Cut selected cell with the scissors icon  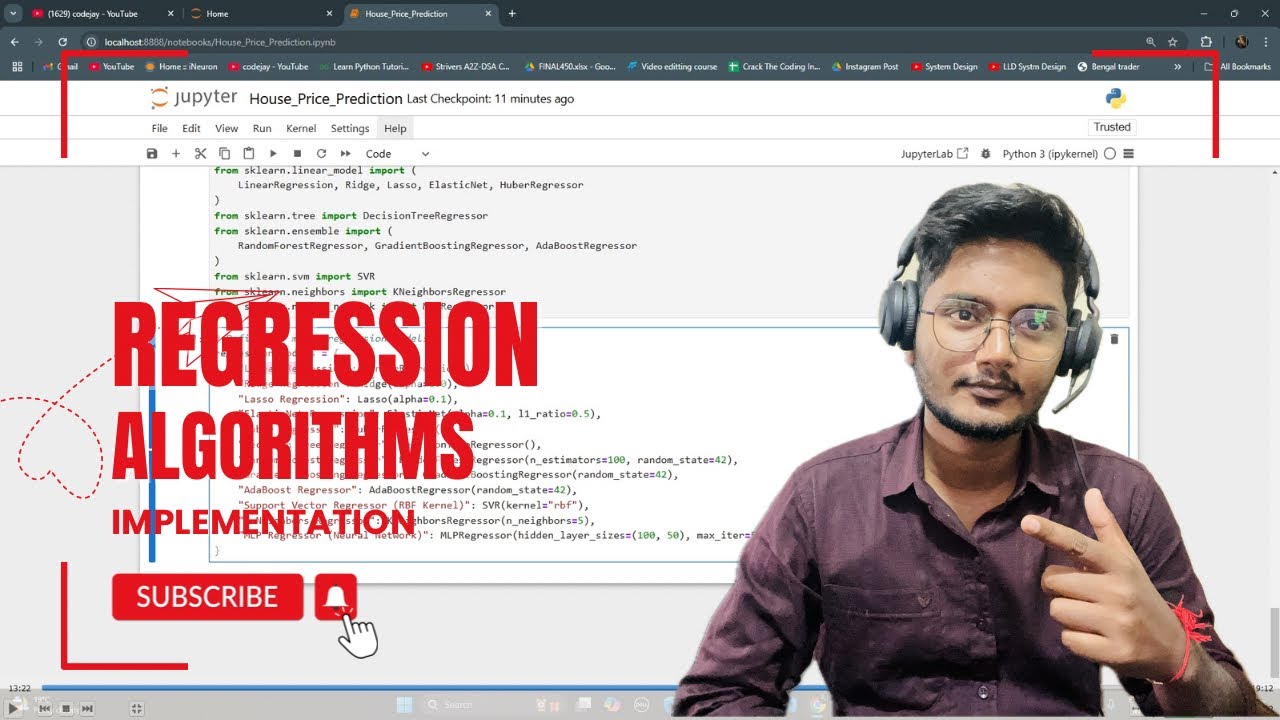pyautogui.click(x=200, y=154)
